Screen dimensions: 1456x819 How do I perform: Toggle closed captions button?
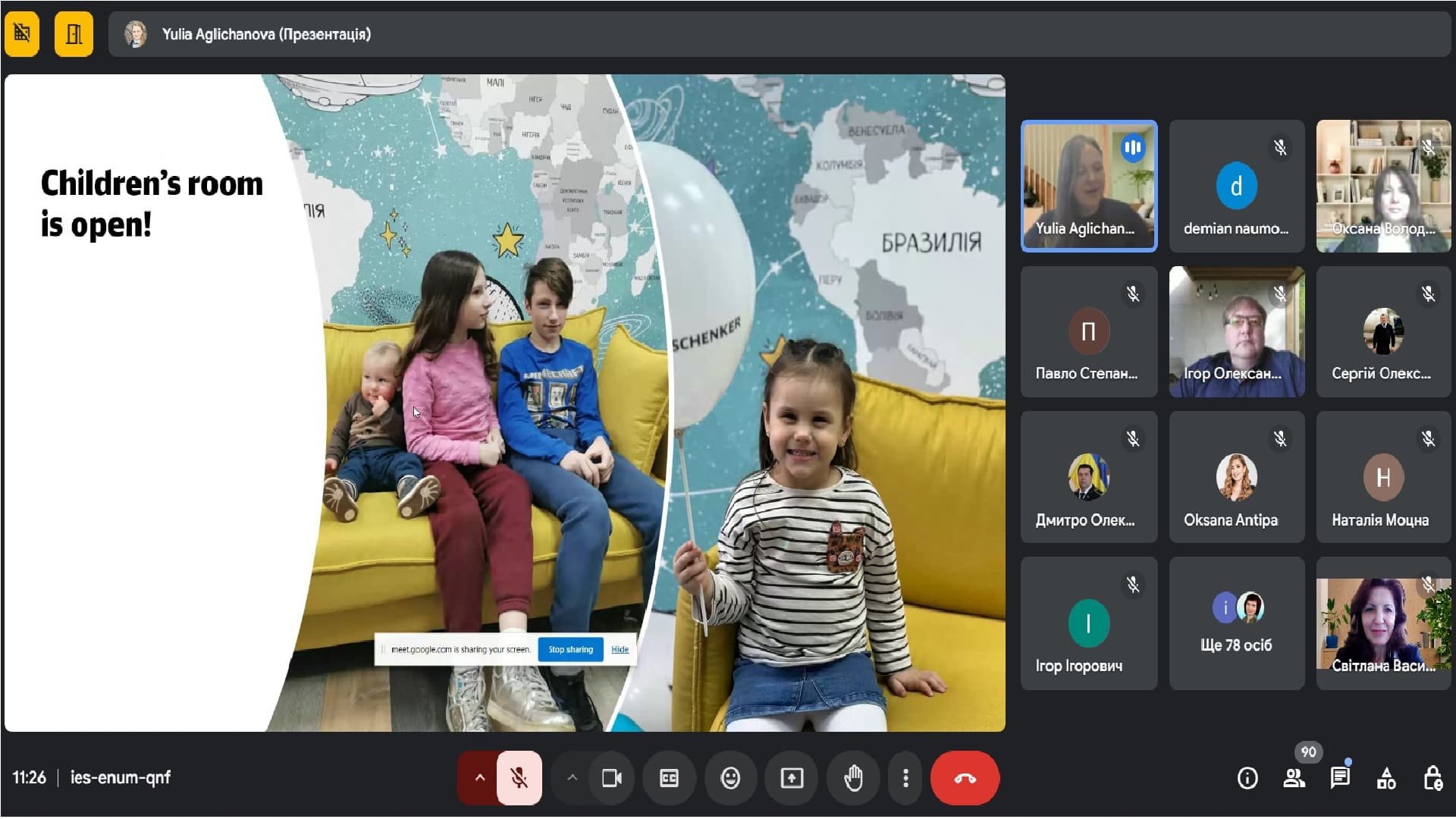click(x=669, y=778)
